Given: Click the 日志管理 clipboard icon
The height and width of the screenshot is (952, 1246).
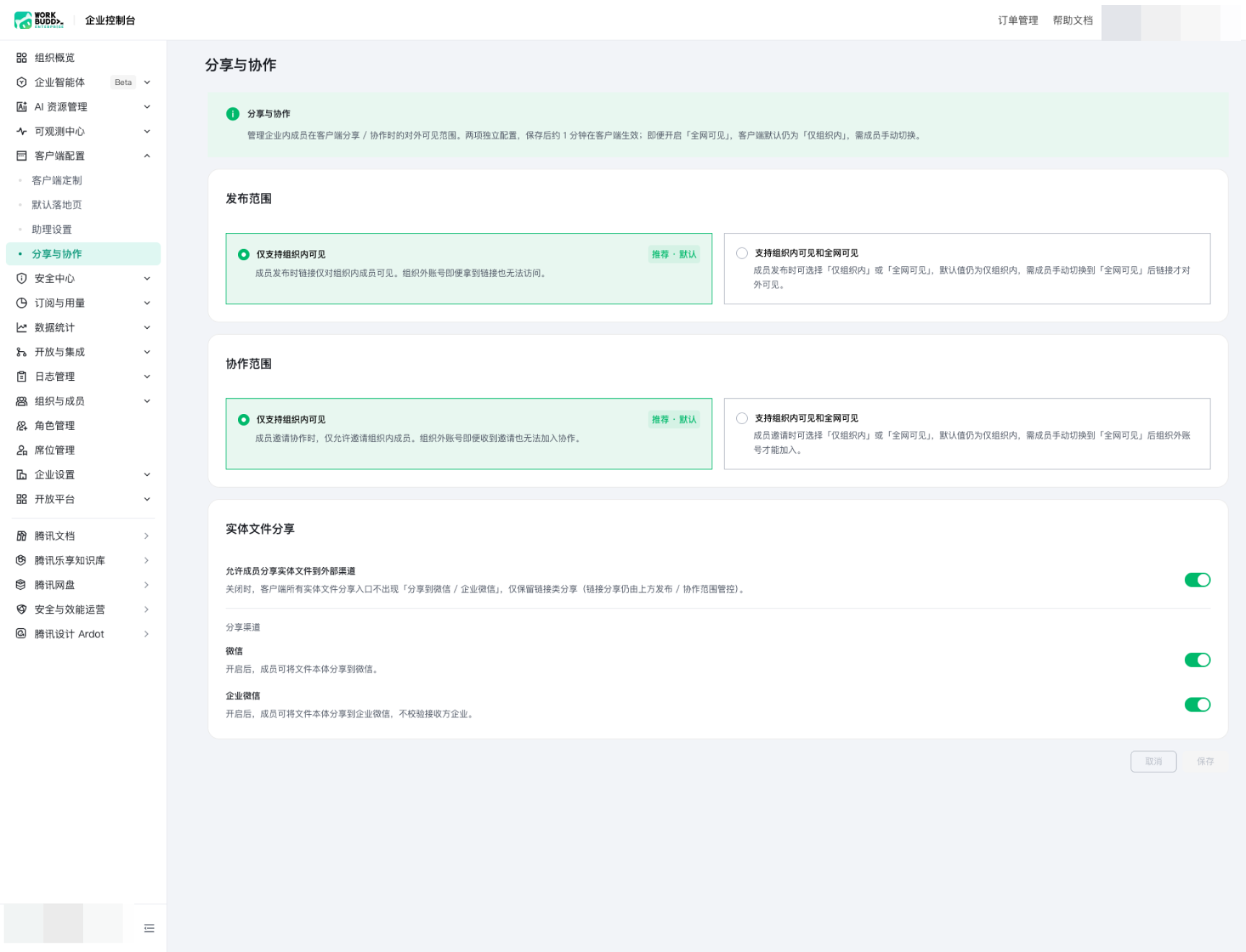Looking at the screenshot, I should point(22,376).
